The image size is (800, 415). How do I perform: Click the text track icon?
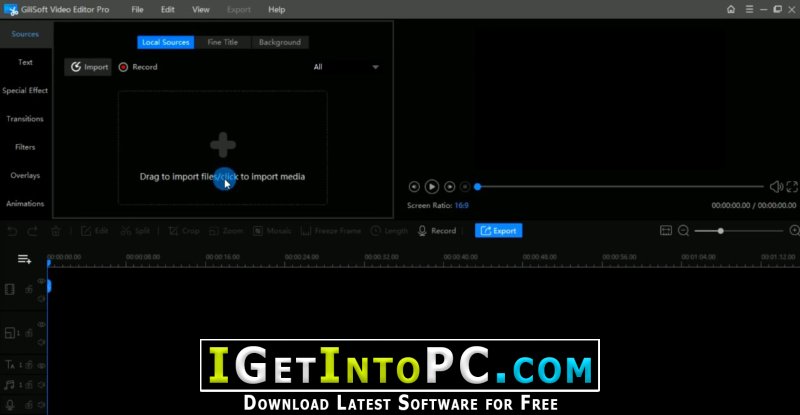pos(10,364)
